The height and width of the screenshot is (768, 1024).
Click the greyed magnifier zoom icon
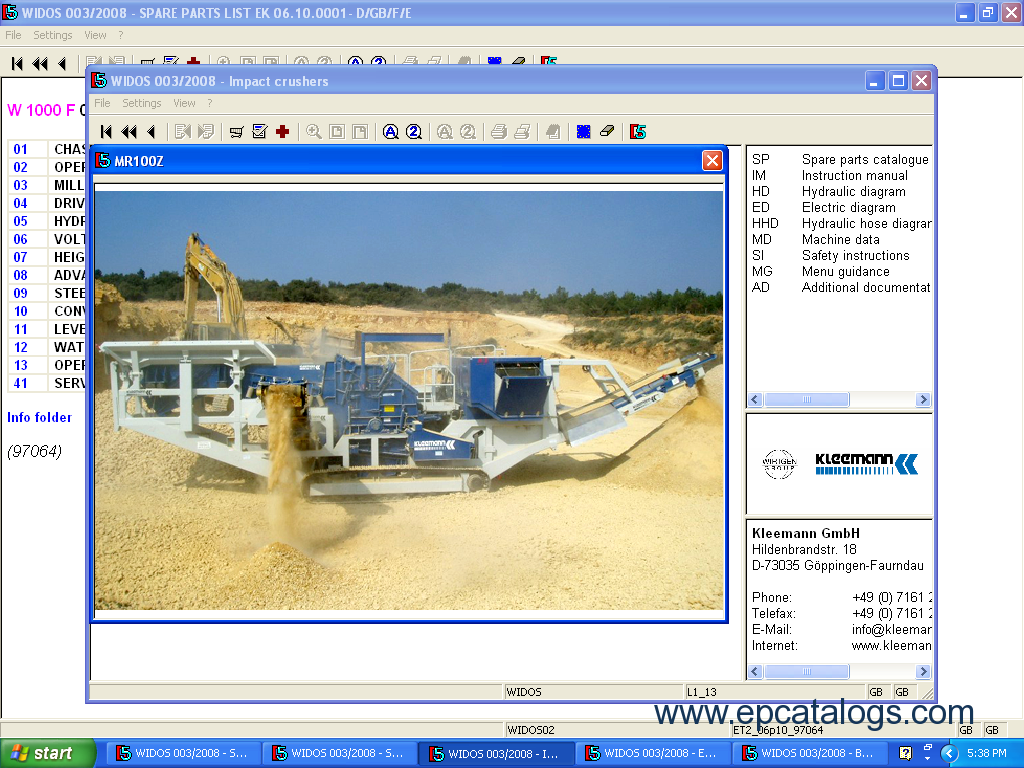(313, 132)
